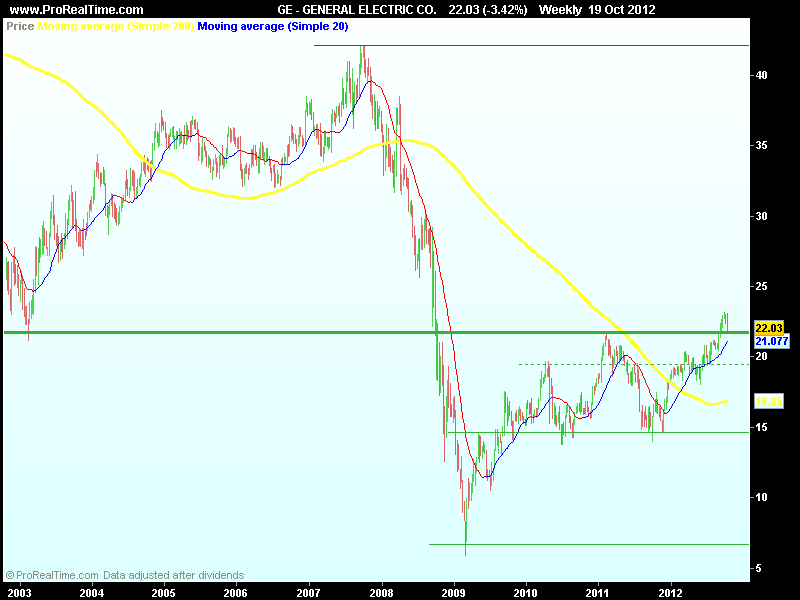Click the 40 price axis label
Image resolution: width=800 pixels, height=600 pixels.
point(761,75)
